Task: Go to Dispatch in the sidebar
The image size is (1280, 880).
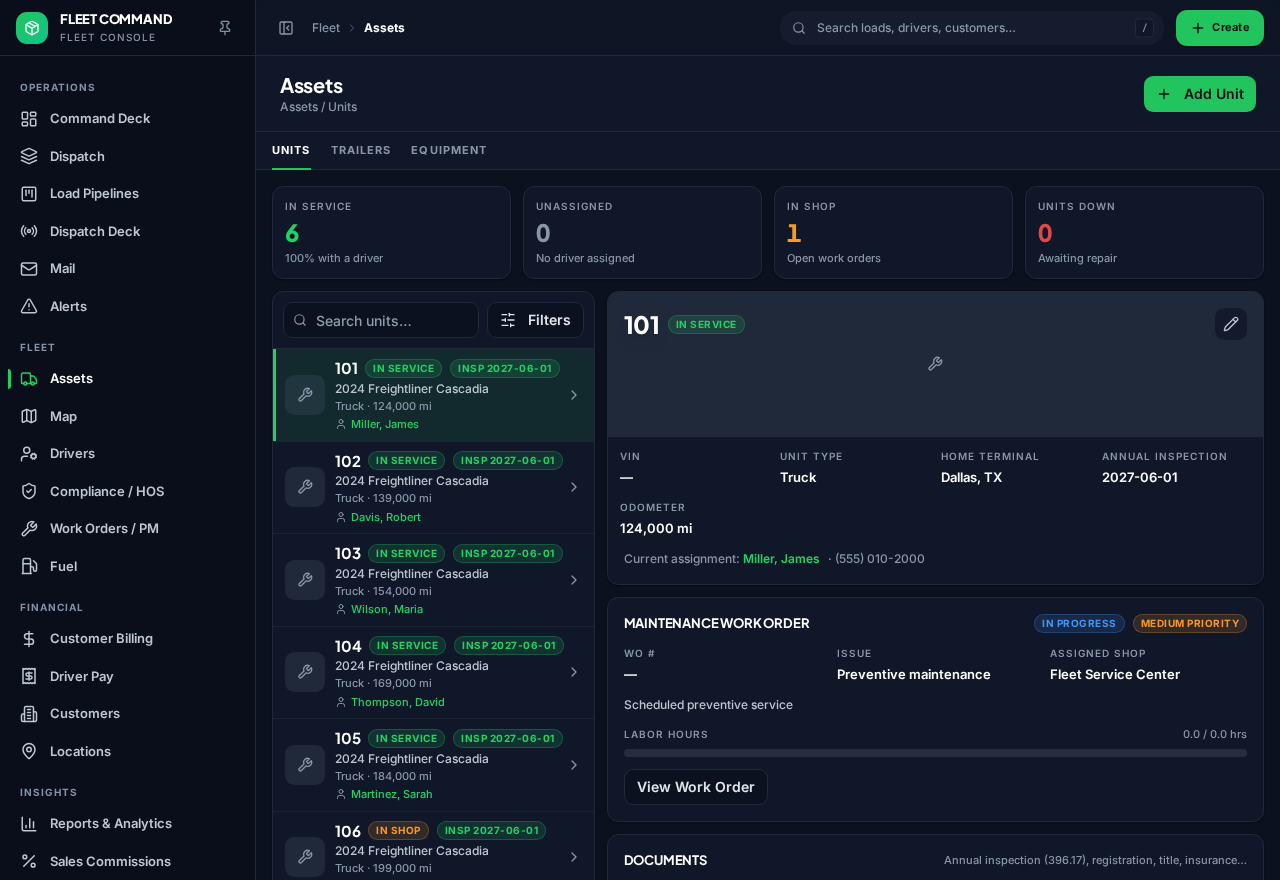Action: coord(128,156)
